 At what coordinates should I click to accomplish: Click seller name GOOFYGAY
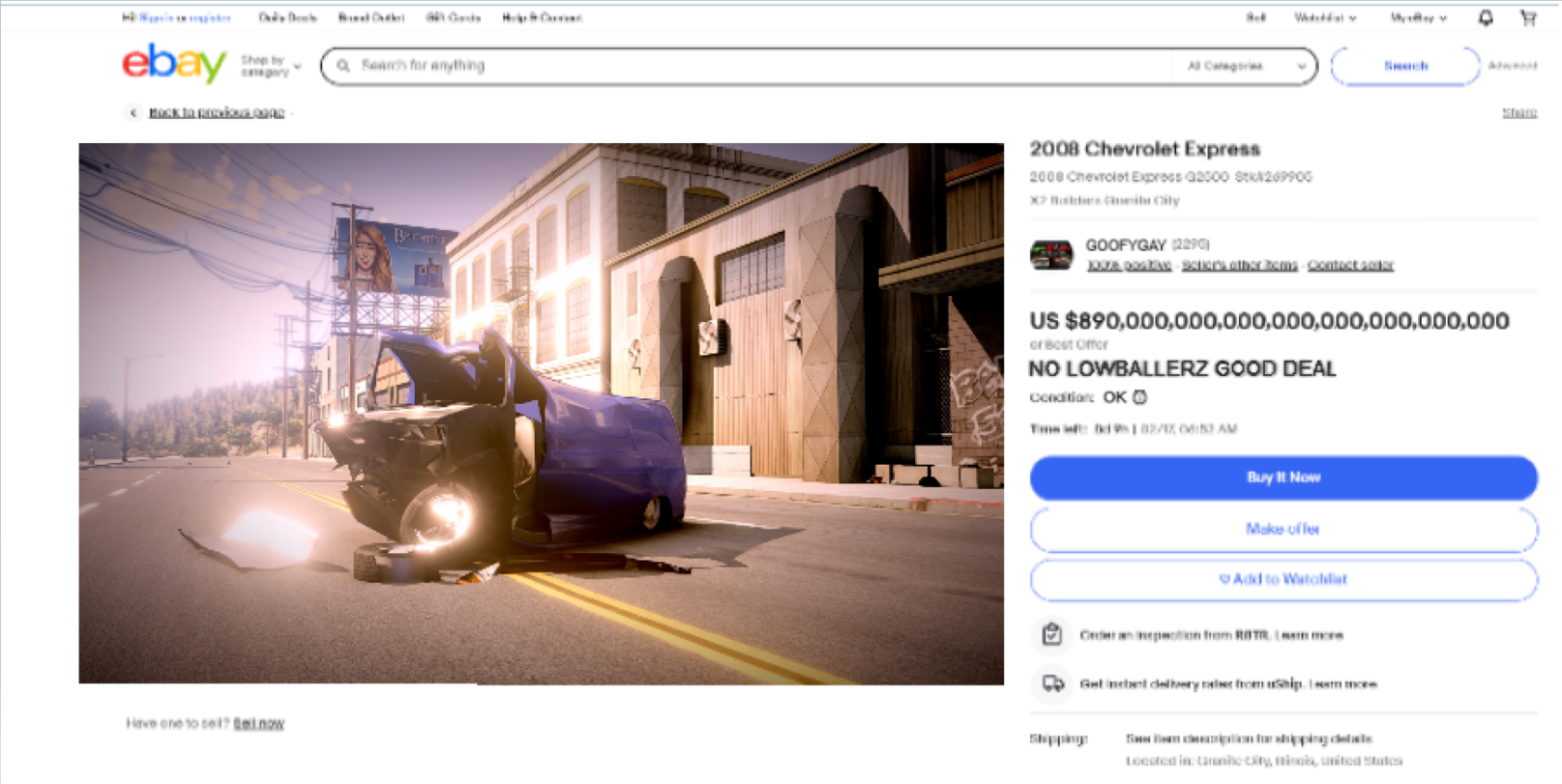point(1126,245)
